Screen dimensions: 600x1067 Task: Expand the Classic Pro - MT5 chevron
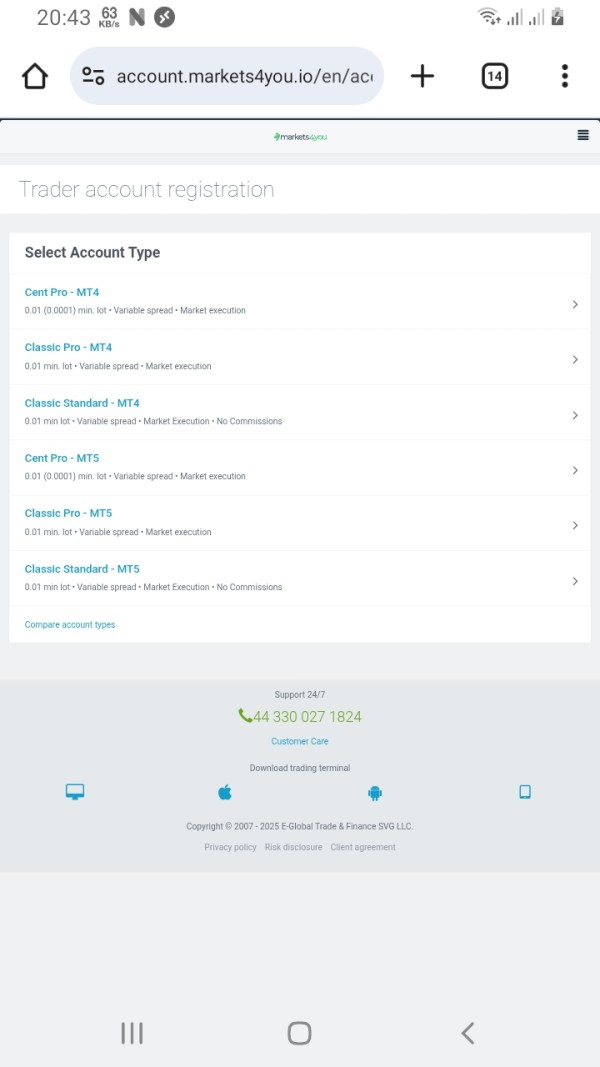tap(575, 525)
